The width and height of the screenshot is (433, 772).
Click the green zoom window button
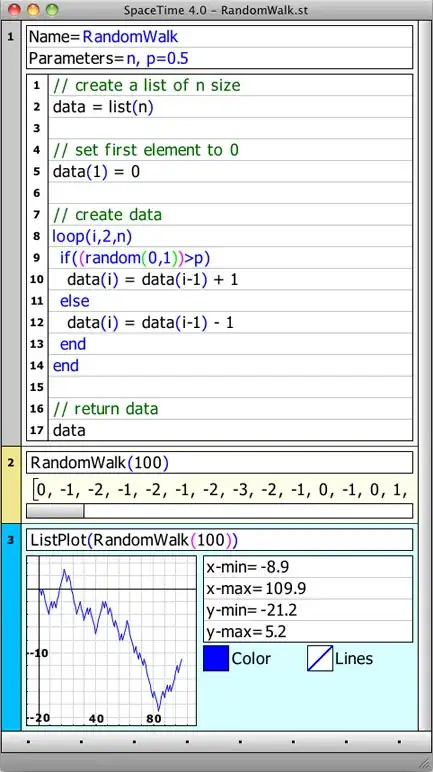52,9
